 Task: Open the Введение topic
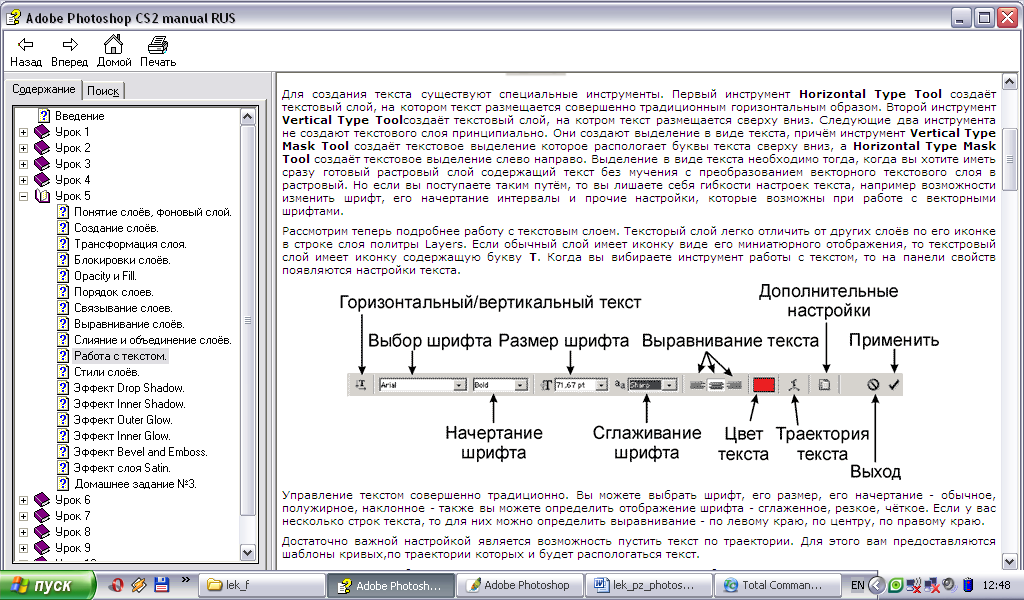(x=79, y=116)
